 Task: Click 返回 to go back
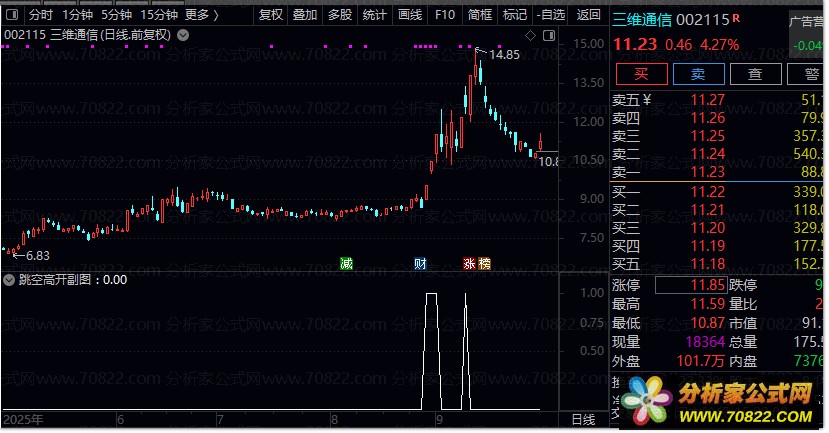point(588,14)
